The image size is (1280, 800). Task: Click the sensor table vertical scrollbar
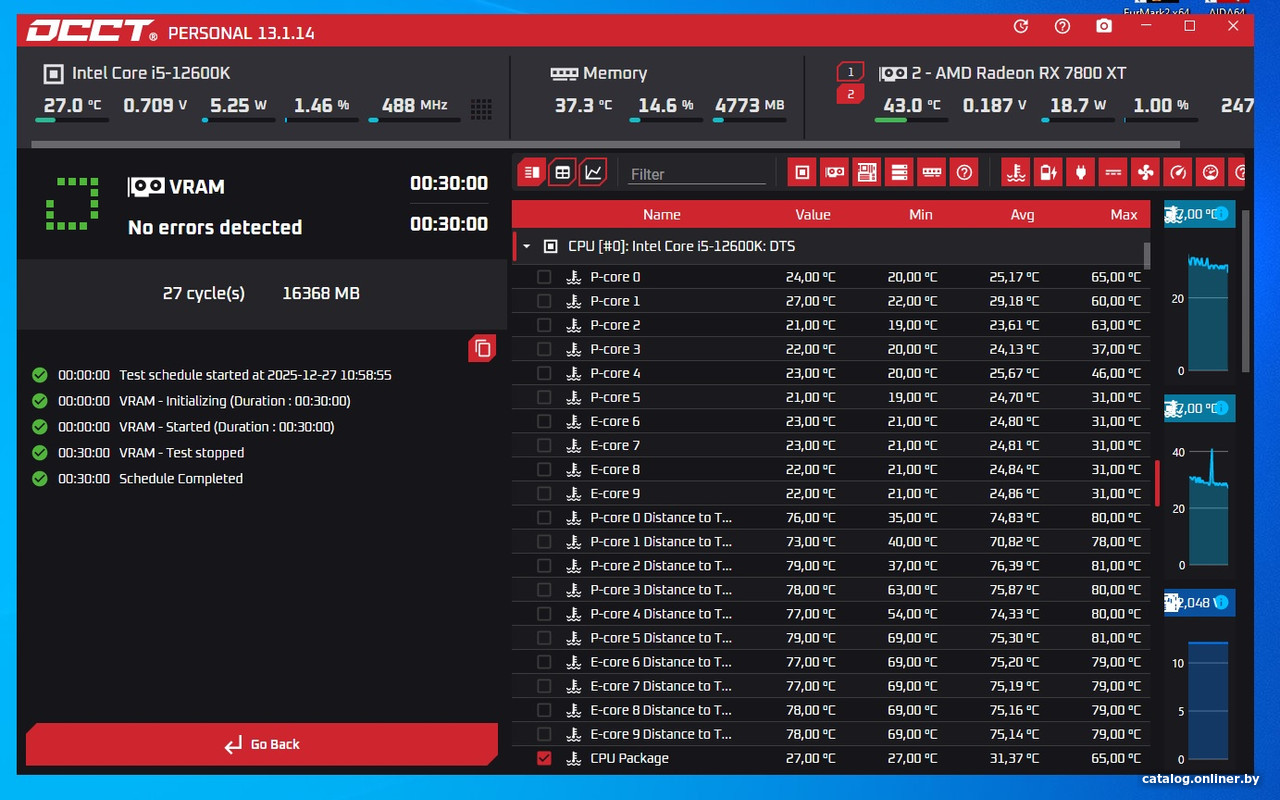(x=1147, y=256)
